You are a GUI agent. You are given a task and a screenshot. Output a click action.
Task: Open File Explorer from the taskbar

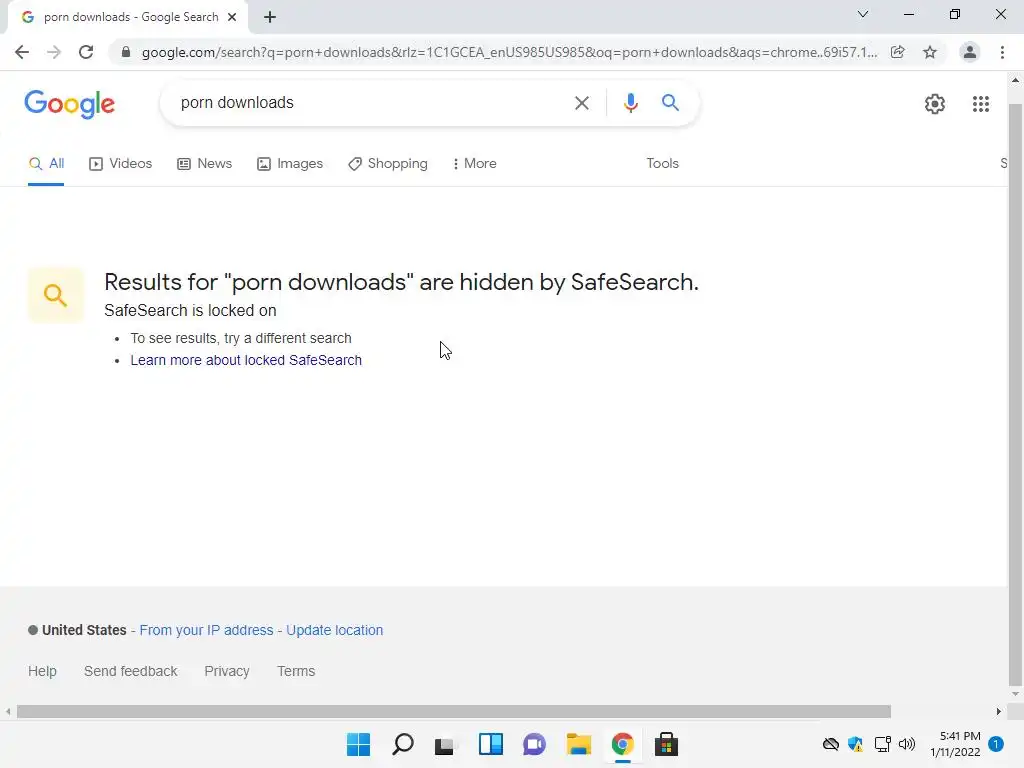point(579,744)
